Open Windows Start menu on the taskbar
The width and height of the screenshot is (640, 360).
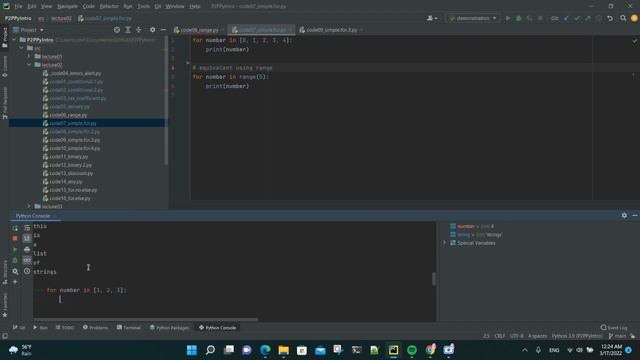191,350
